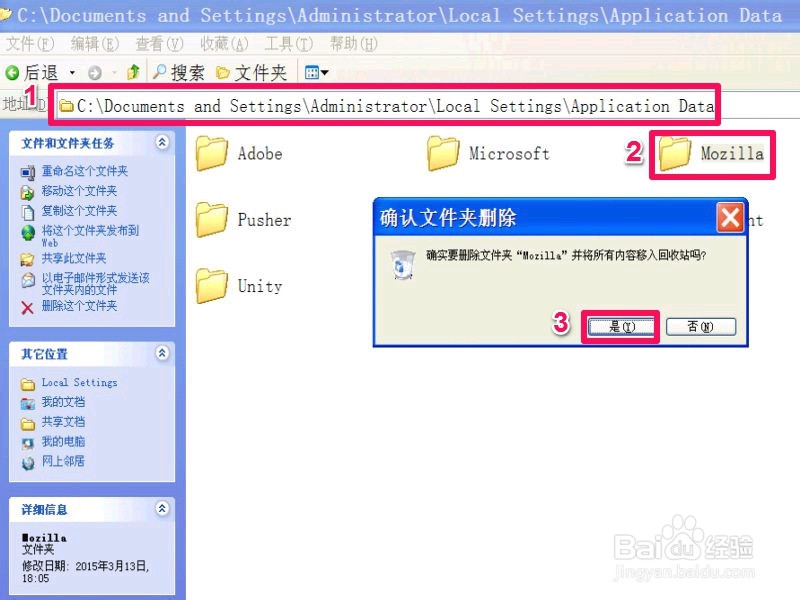Collapse the 其它位置 panel

click(x=162, y=353)
